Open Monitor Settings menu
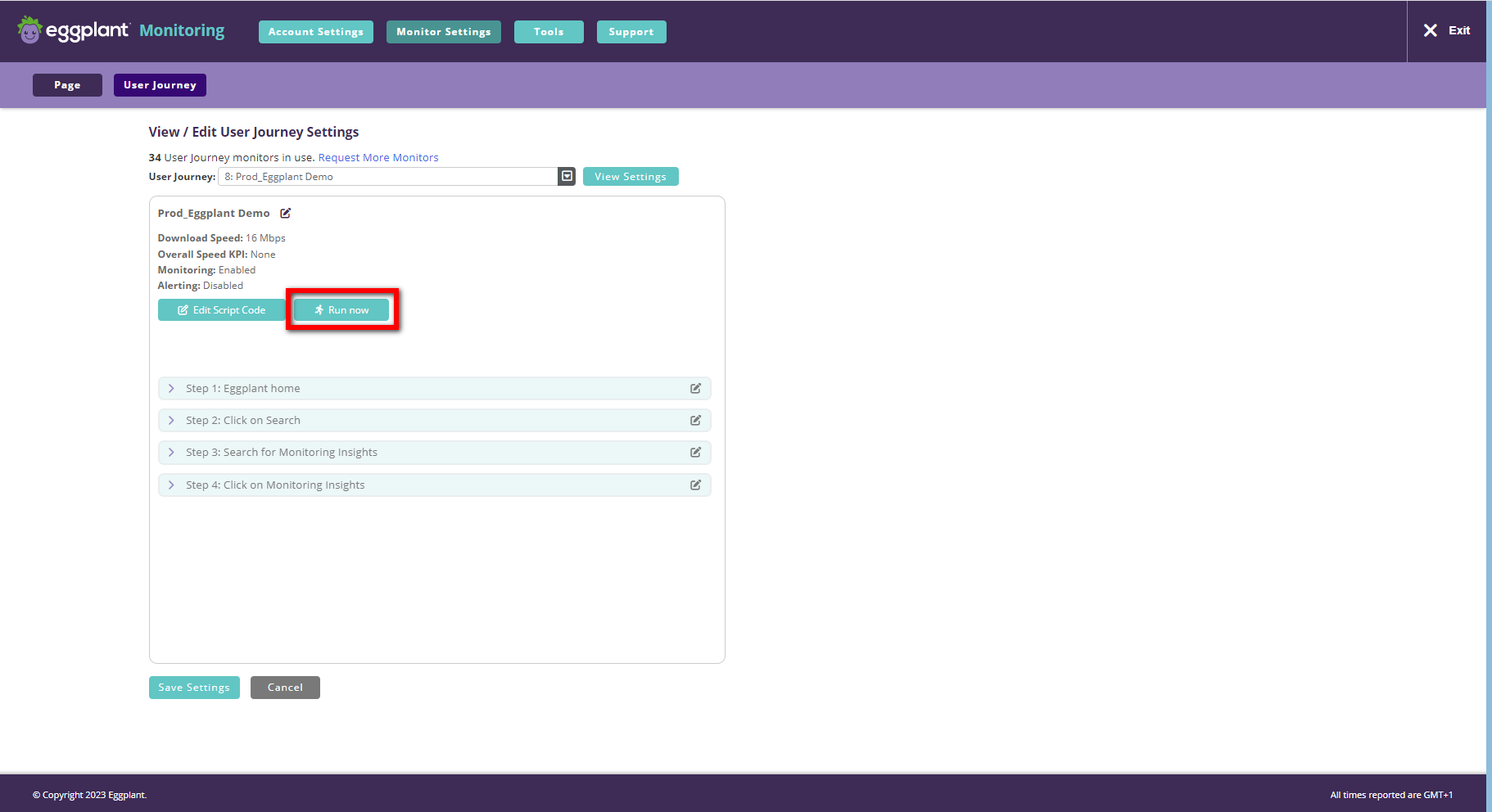Screen dimensions: 1492x812 [444, 32]
